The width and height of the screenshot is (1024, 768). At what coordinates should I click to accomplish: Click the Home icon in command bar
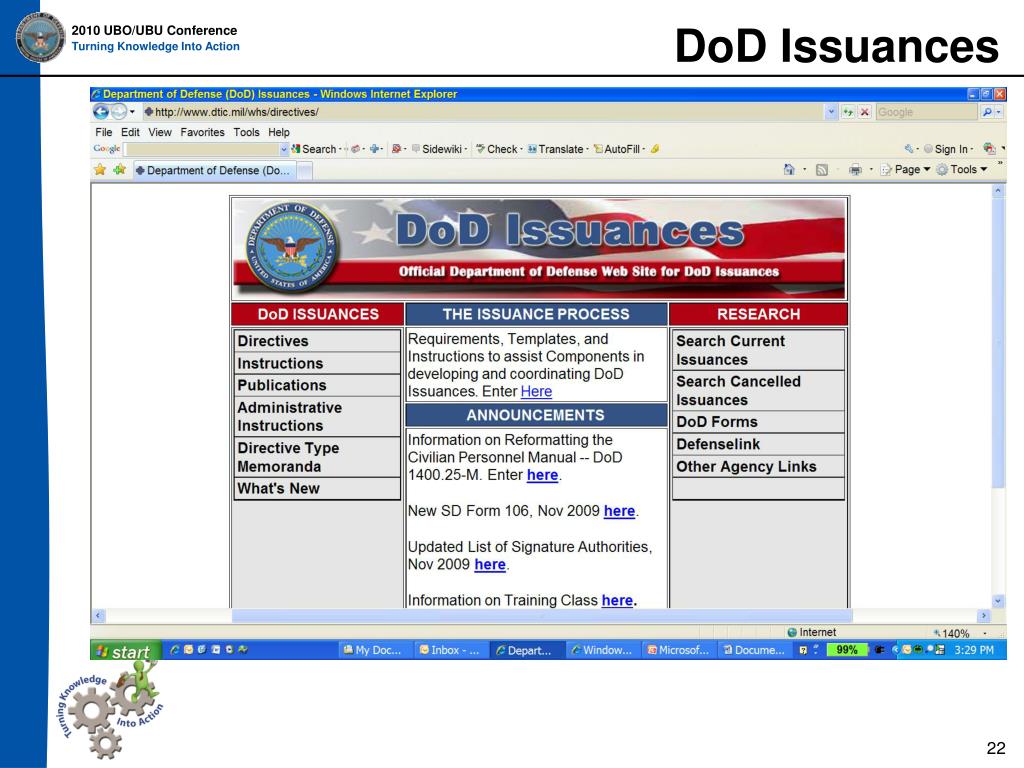pyautogui.click(x=789, y=170)
